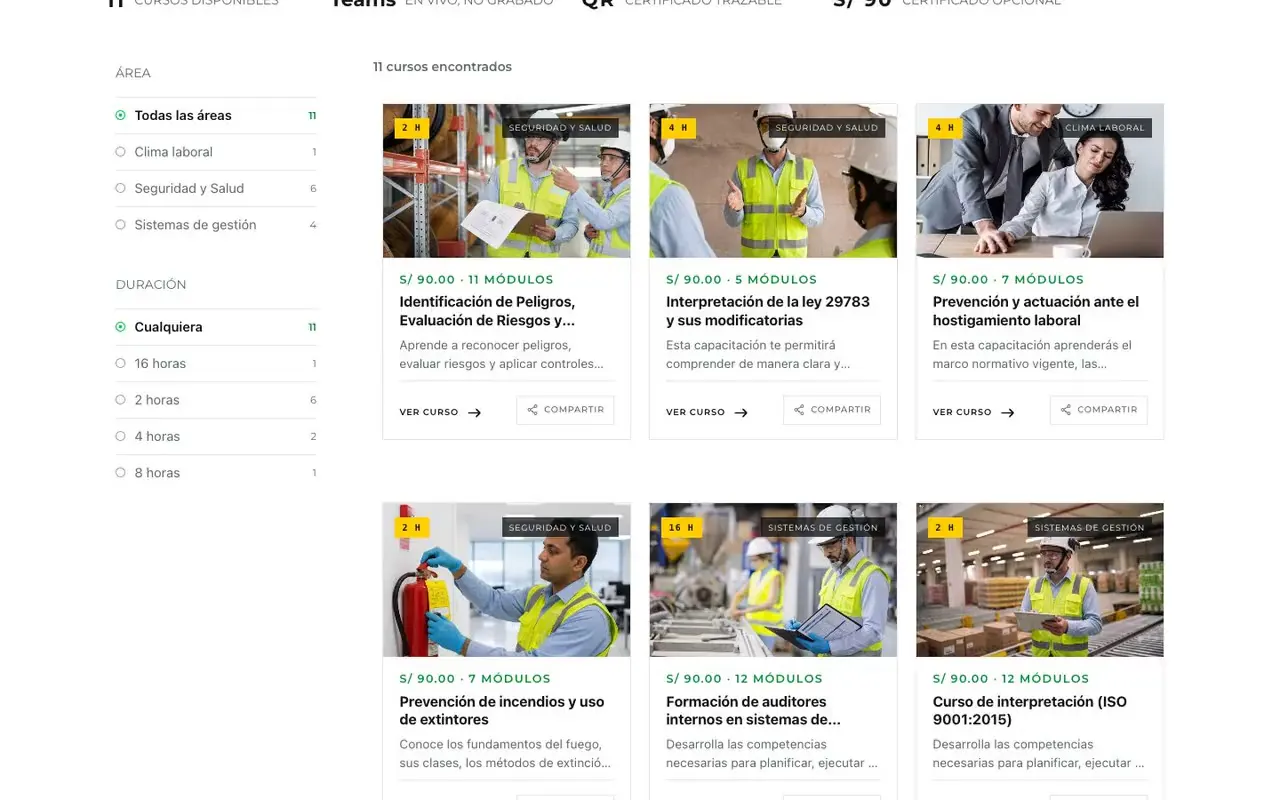This screenshot has width=1280, height=800.
Task: Click share icon on Identificación de Peligros card
Action: (533, 410)
